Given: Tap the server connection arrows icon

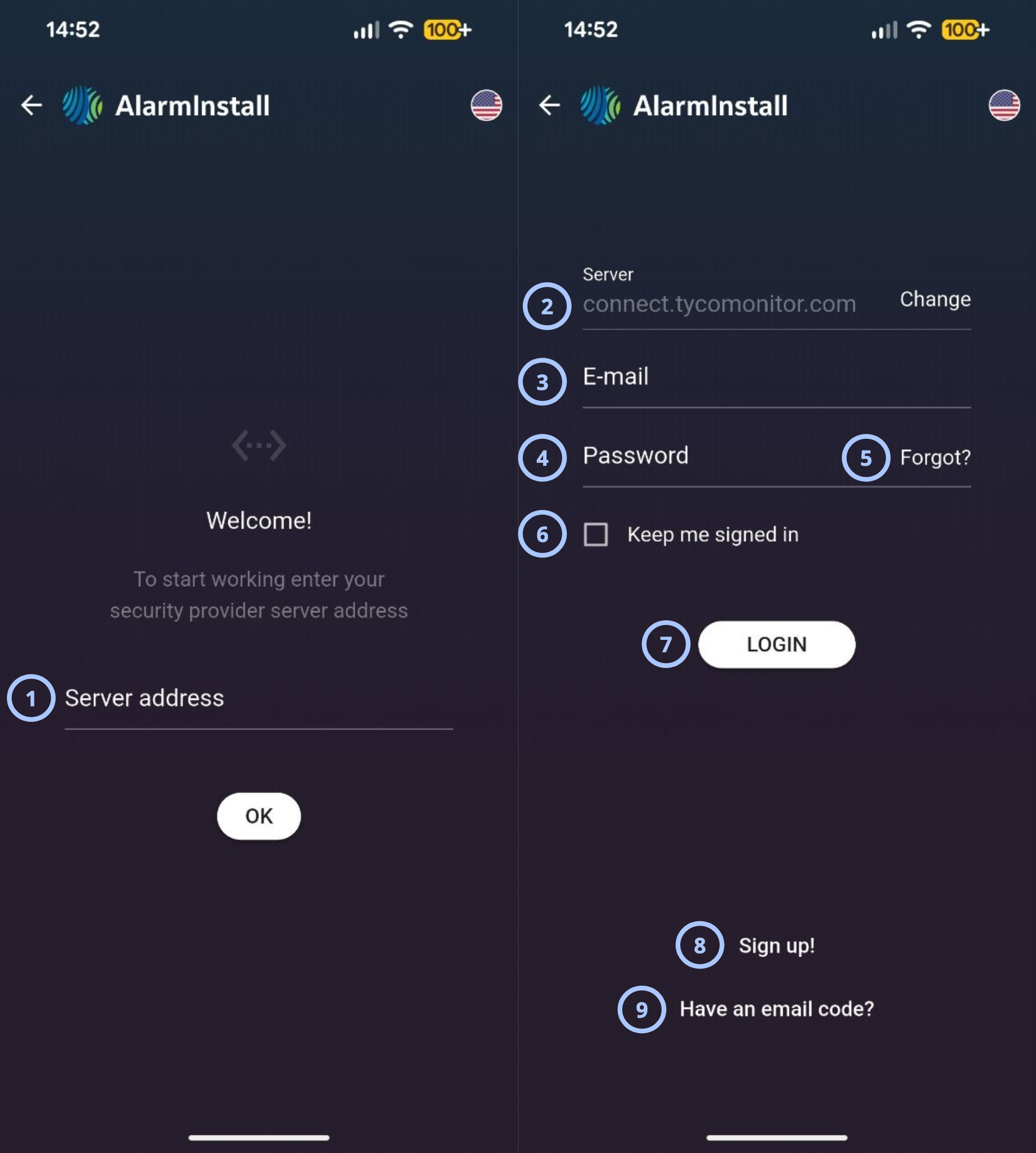Looking at the screenshot, I should click(x=259, y=445).
